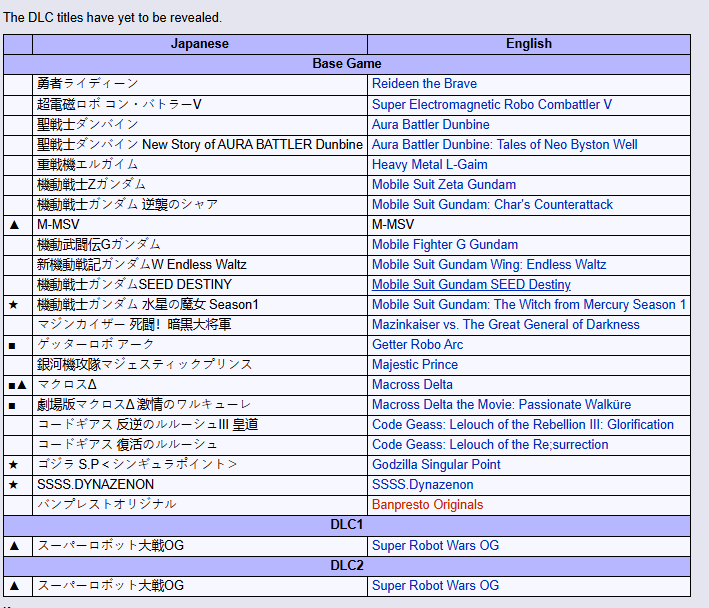
Task: Click the DLC1 section header
Action: pos(347,525)
